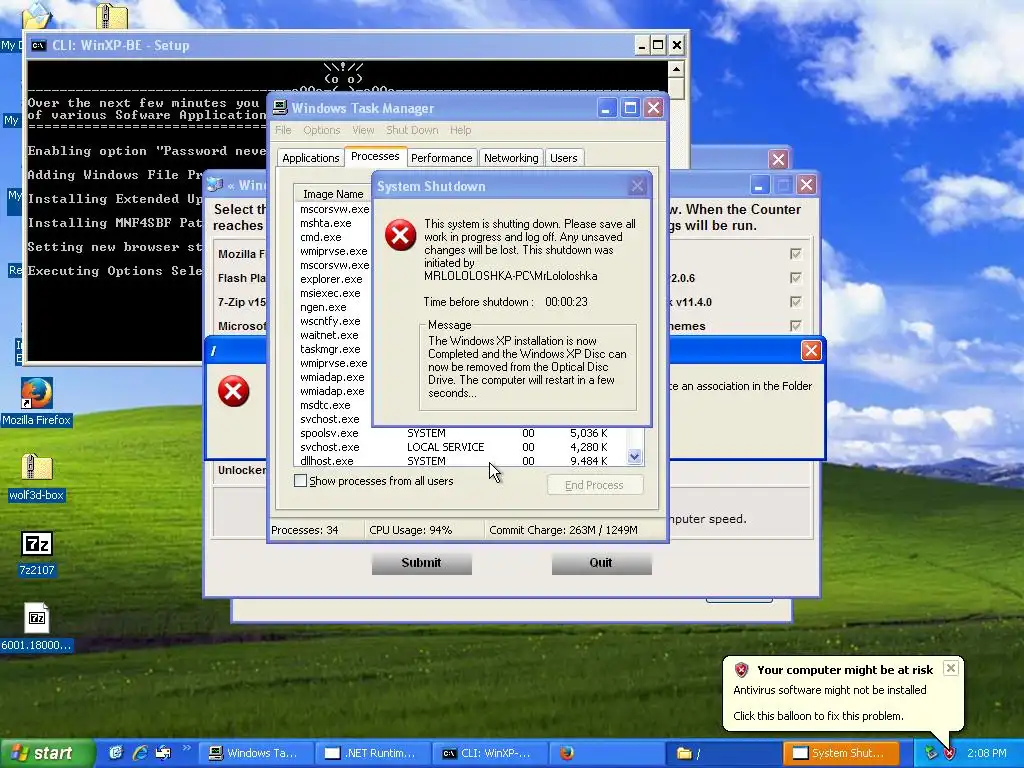
Task: Click the red security shield tray icon
Action: coord(949,753)
